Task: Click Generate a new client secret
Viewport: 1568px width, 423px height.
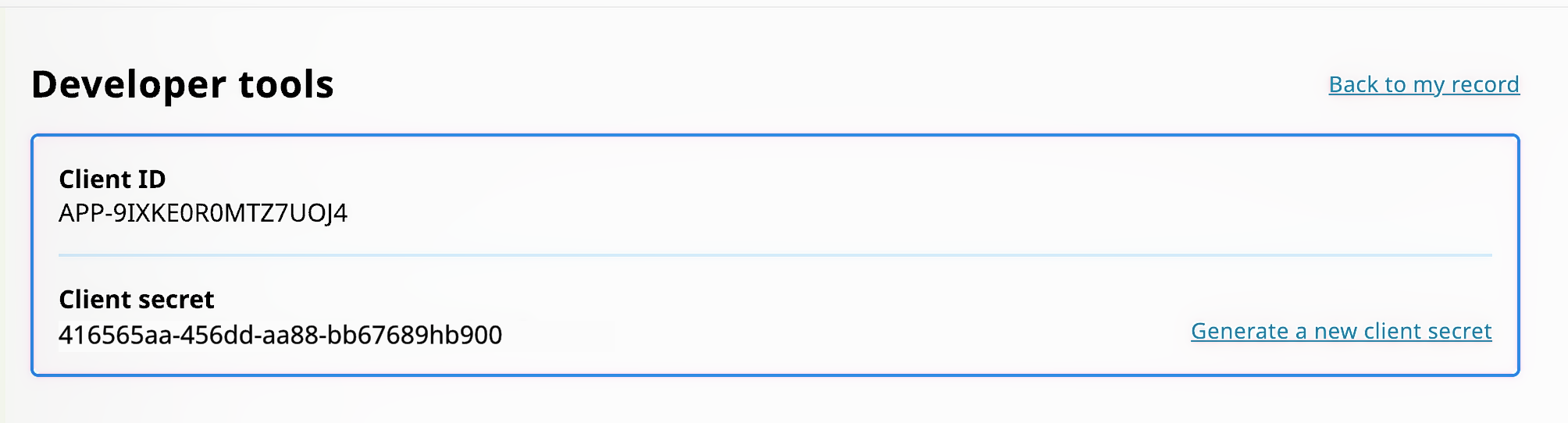Action: pos(1341,331)
